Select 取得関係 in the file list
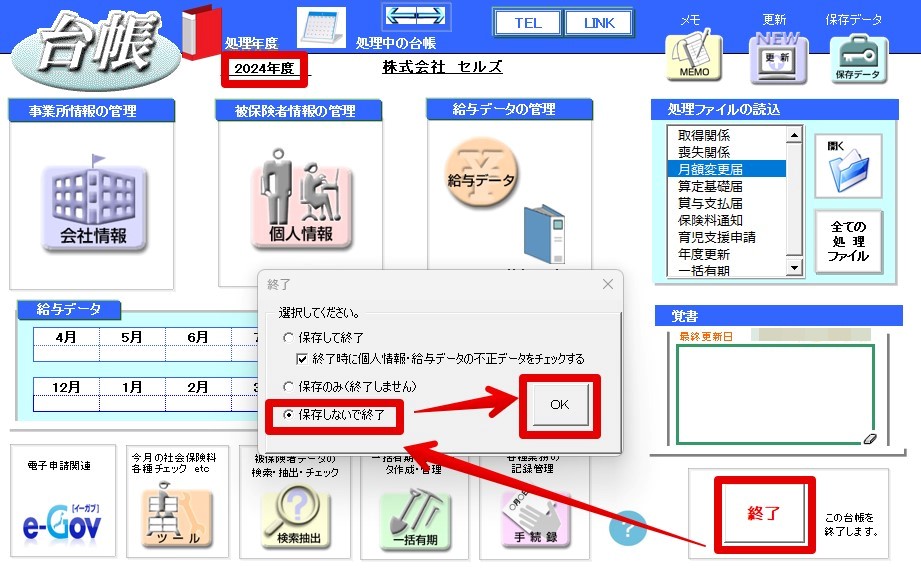The image size is (921, 581). 727,135
